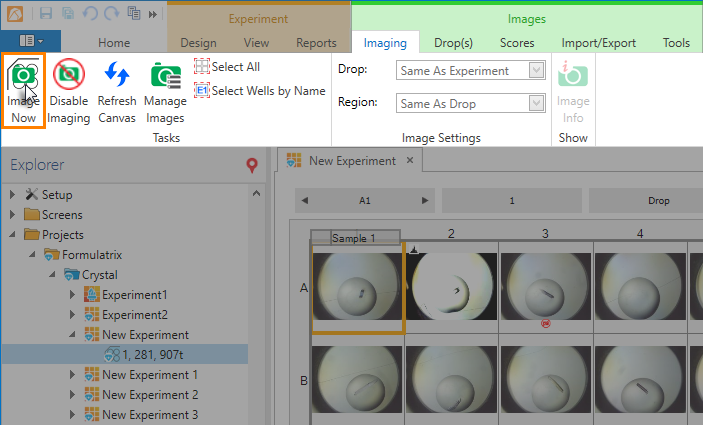Image resolution: width=703 pixels, height=425 pixels.
Task: Open the Drop combo box
Action: [470, 70]
